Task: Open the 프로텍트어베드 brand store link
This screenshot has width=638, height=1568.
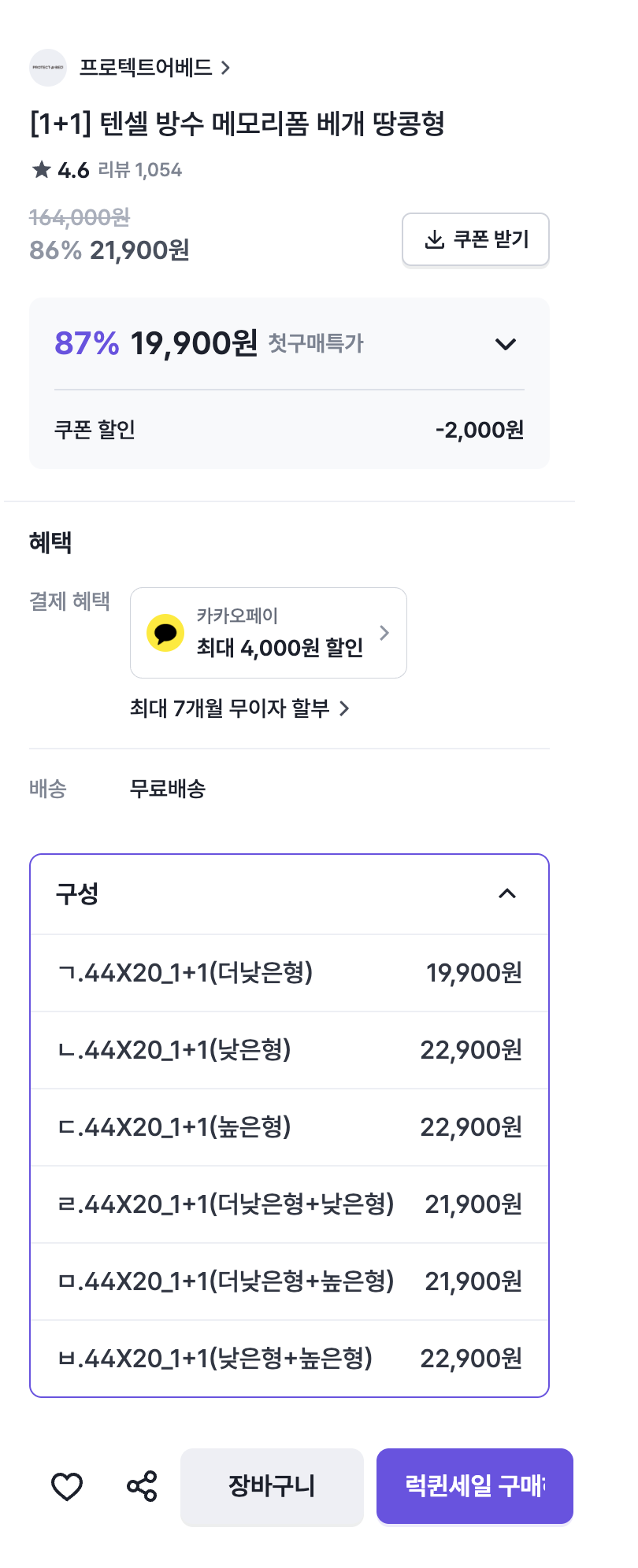Action: click(x=154, y=68)
